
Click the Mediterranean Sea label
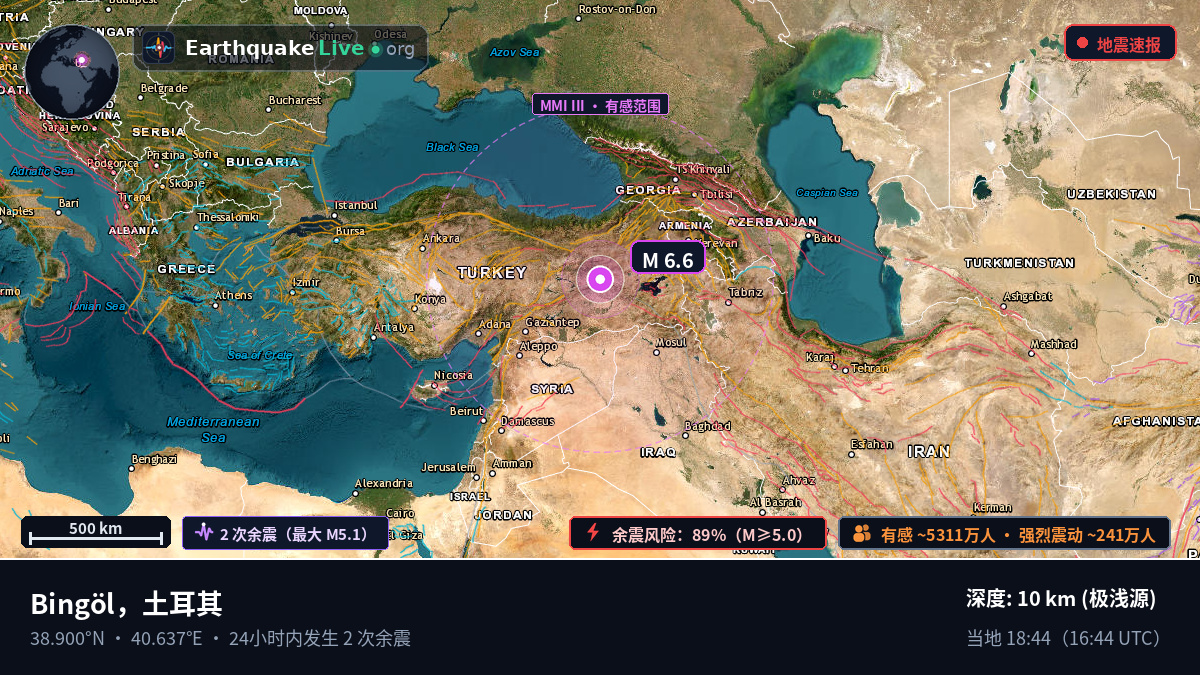(x=213, y=429)
